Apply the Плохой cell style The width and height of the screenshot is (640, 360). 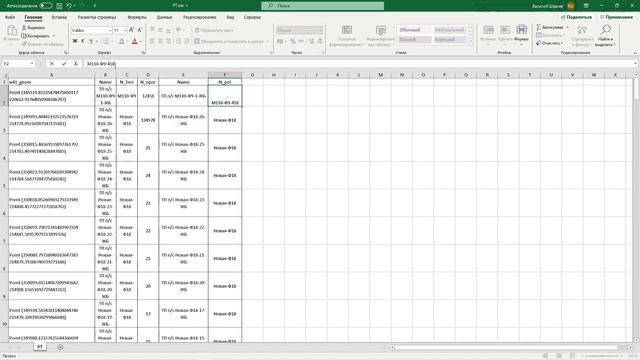414,40
